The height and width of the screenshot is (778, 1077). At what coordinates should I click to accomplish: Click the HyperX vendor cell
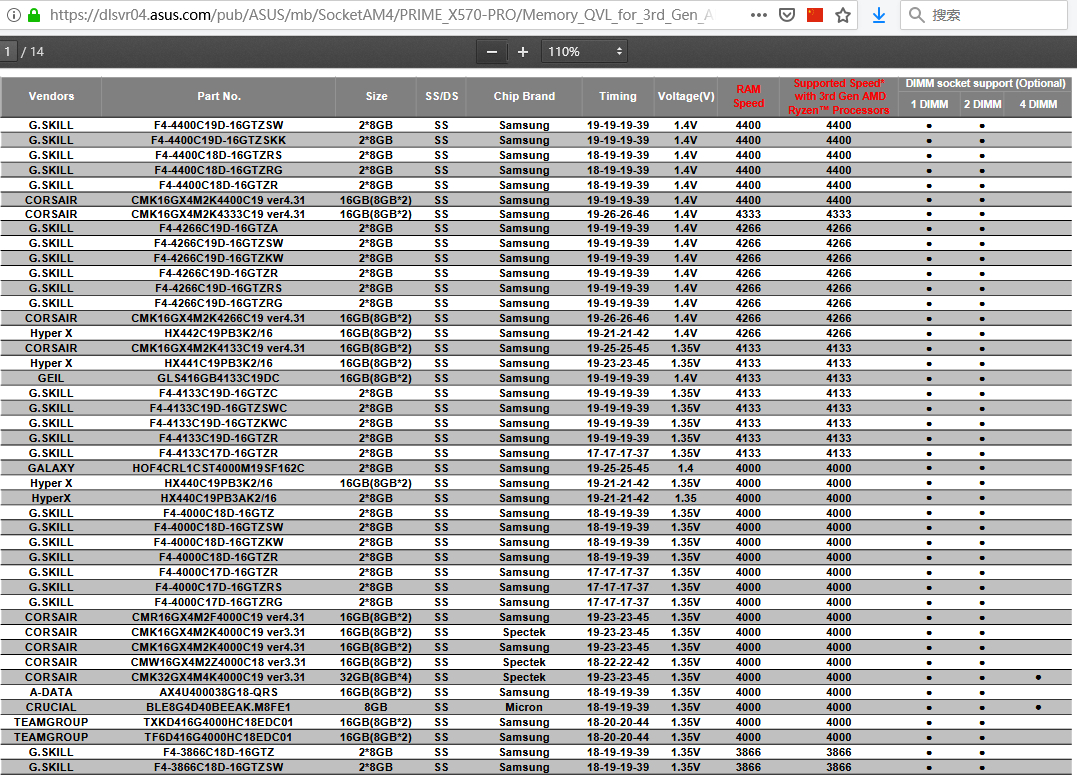click(51, 499)
